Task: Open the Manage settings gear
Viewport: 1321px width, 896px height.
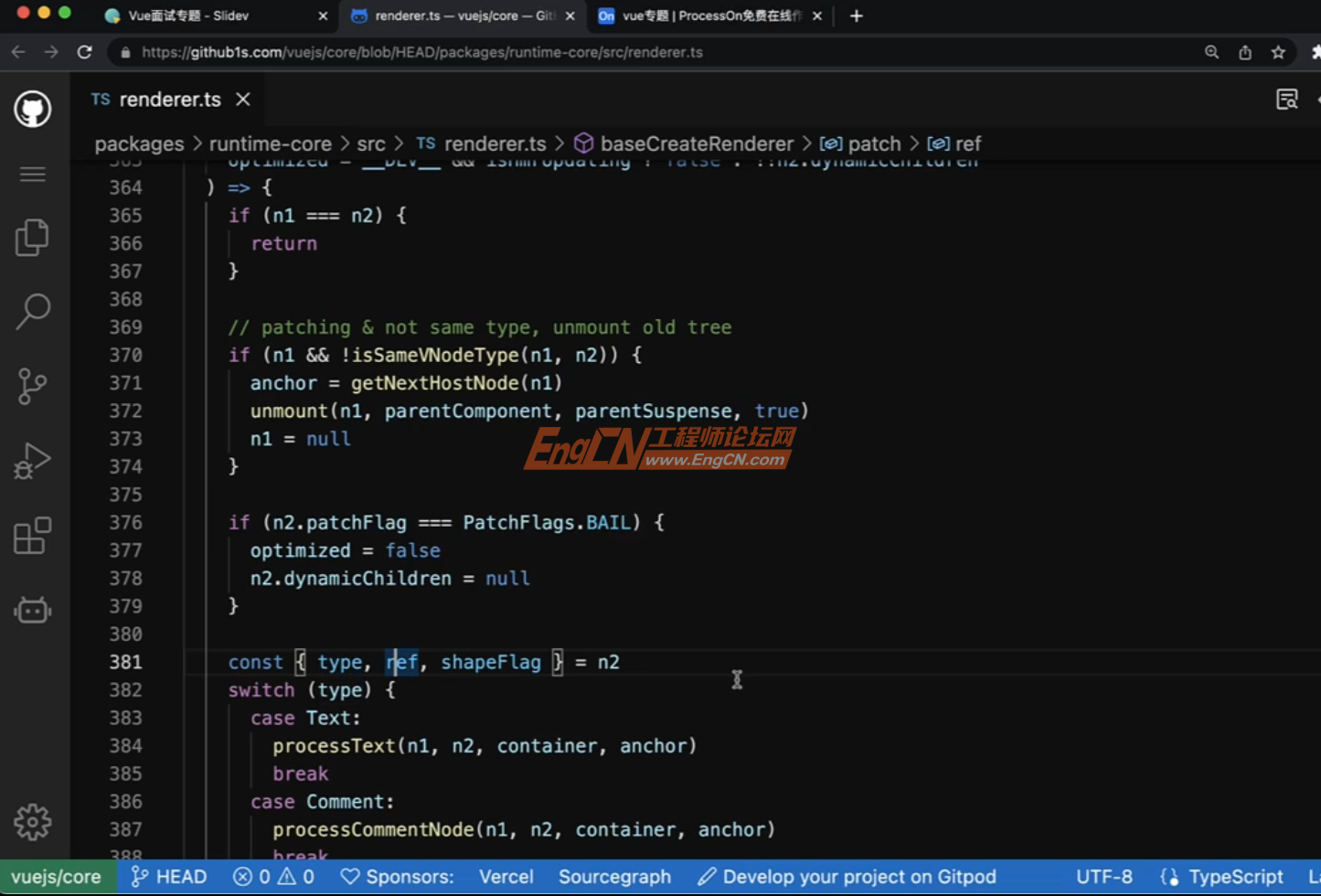Action: pos(32,821)
